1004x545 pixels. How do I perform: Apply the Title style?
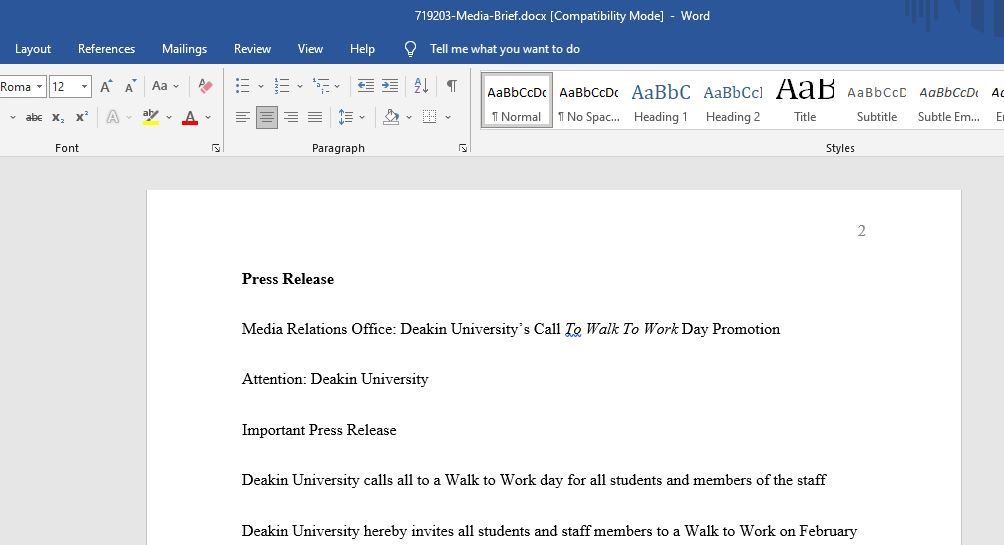pos(805,101)
